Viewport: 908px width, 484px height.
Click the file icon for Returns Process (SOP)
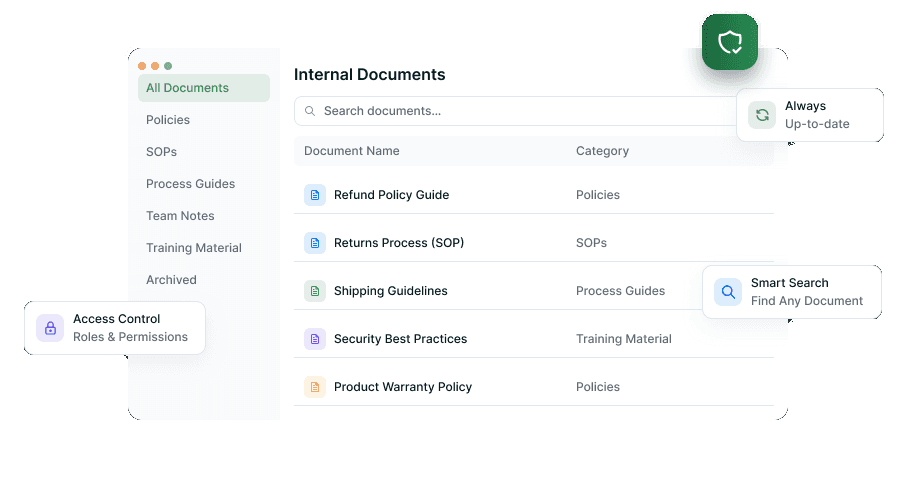[x=314, y=243]
